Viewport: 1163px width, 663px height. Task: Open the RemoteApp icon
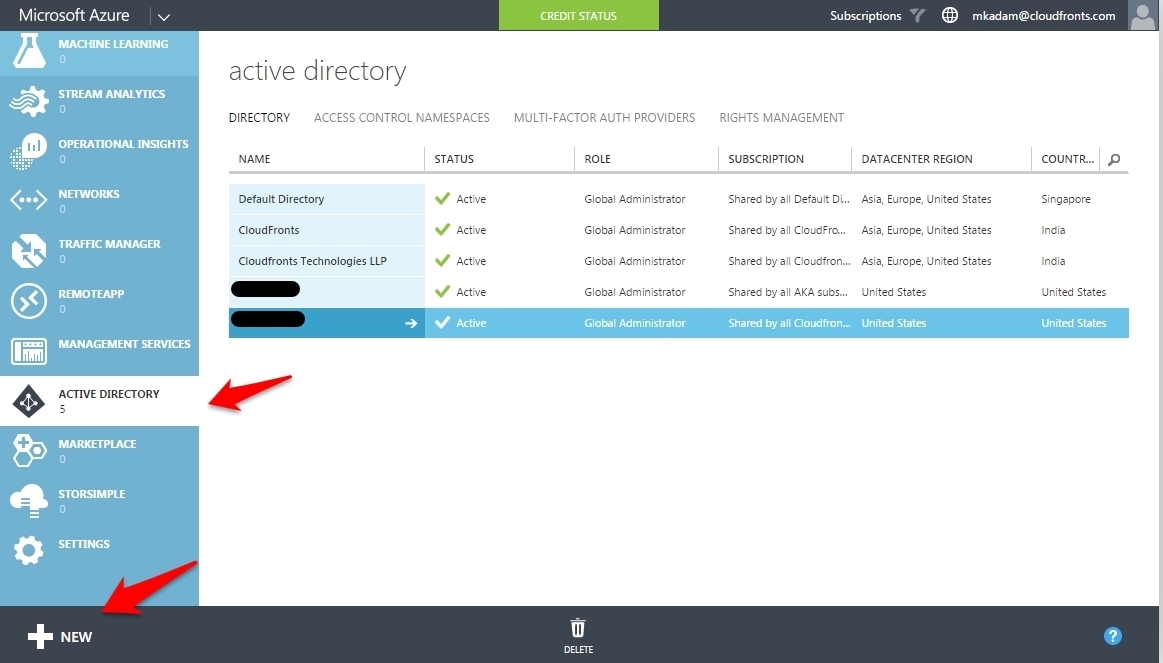pos(29,301)
